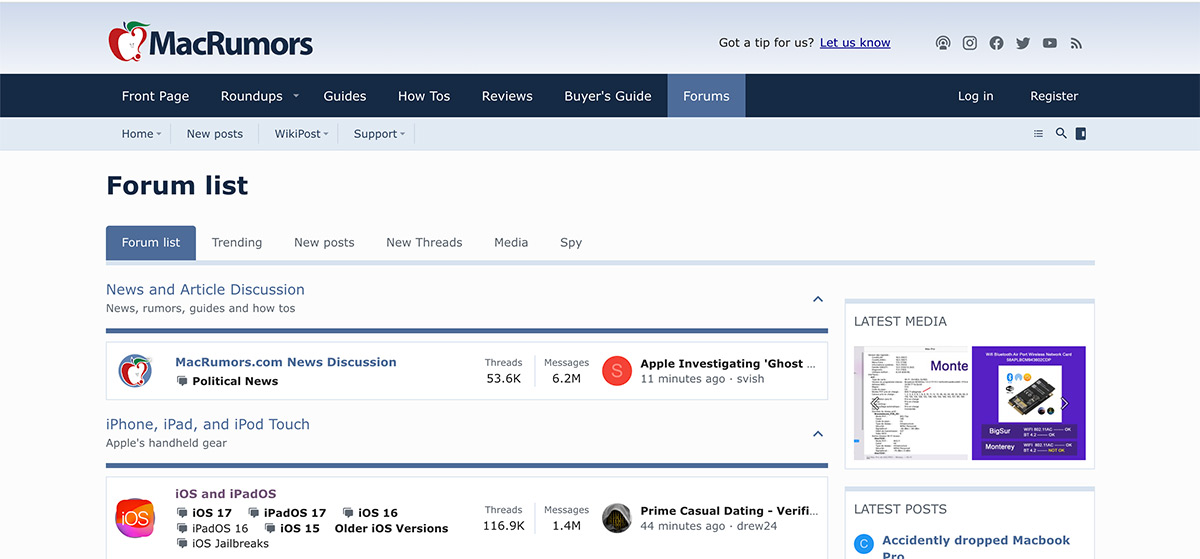
Task: Open the search magnifier icon
Action: click(1061, 133)
